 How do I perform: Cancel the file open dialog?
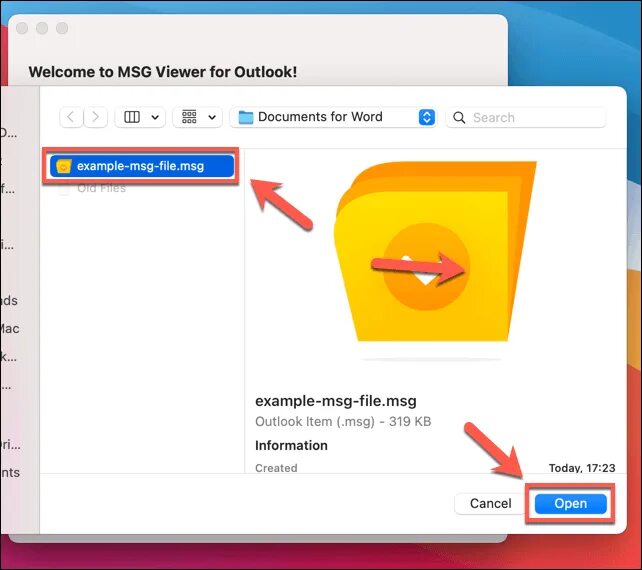490,503
